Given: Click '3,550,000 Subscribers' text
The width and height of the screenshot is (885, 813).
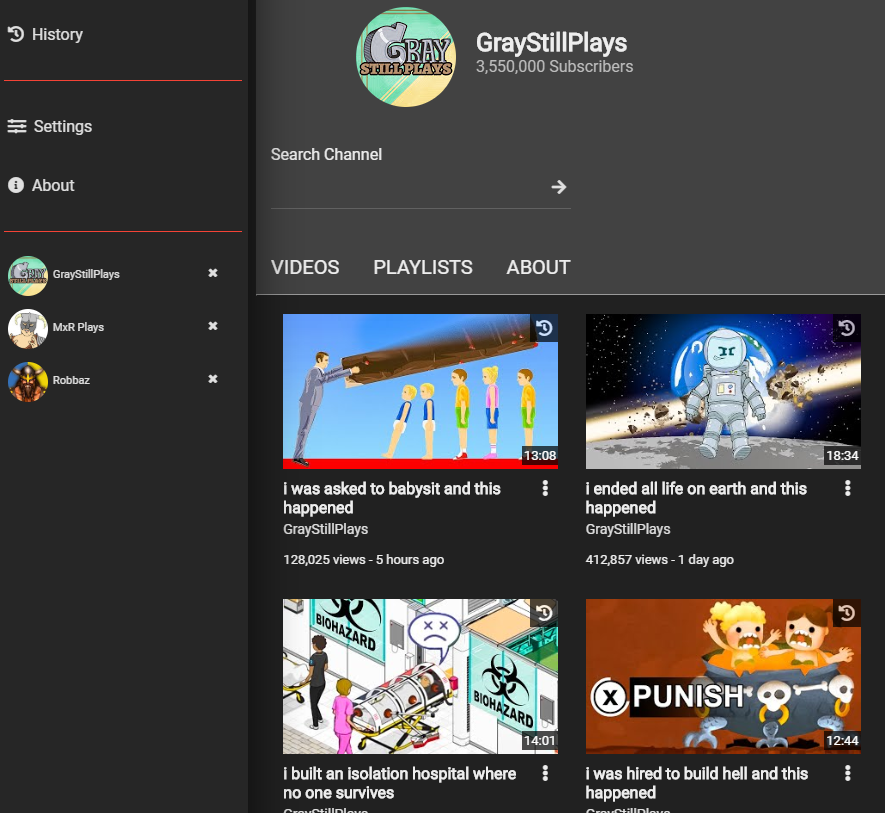Looking at the screenshot, I should pos(554,67).
